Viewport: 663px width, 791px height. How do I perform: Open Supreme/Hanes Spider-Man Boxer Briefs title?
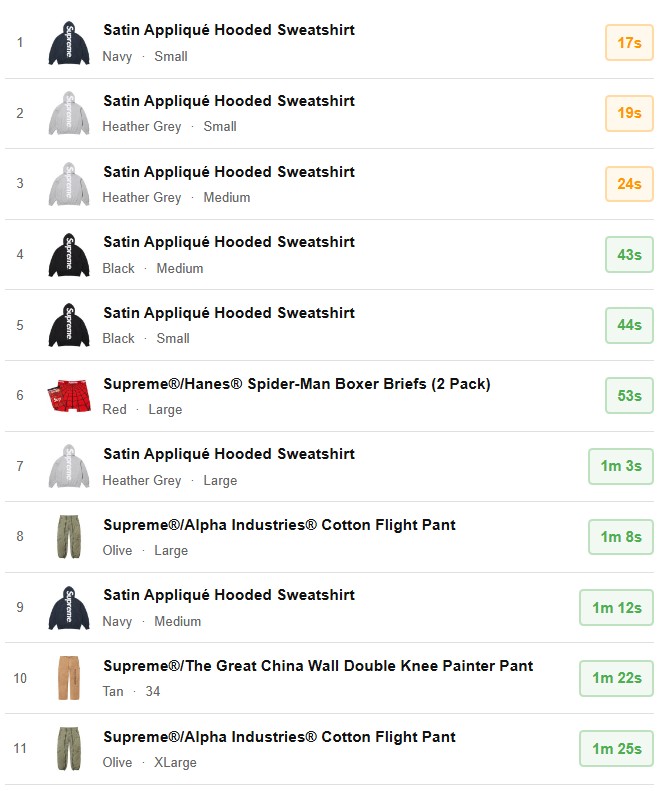click(x=296, y=384)
